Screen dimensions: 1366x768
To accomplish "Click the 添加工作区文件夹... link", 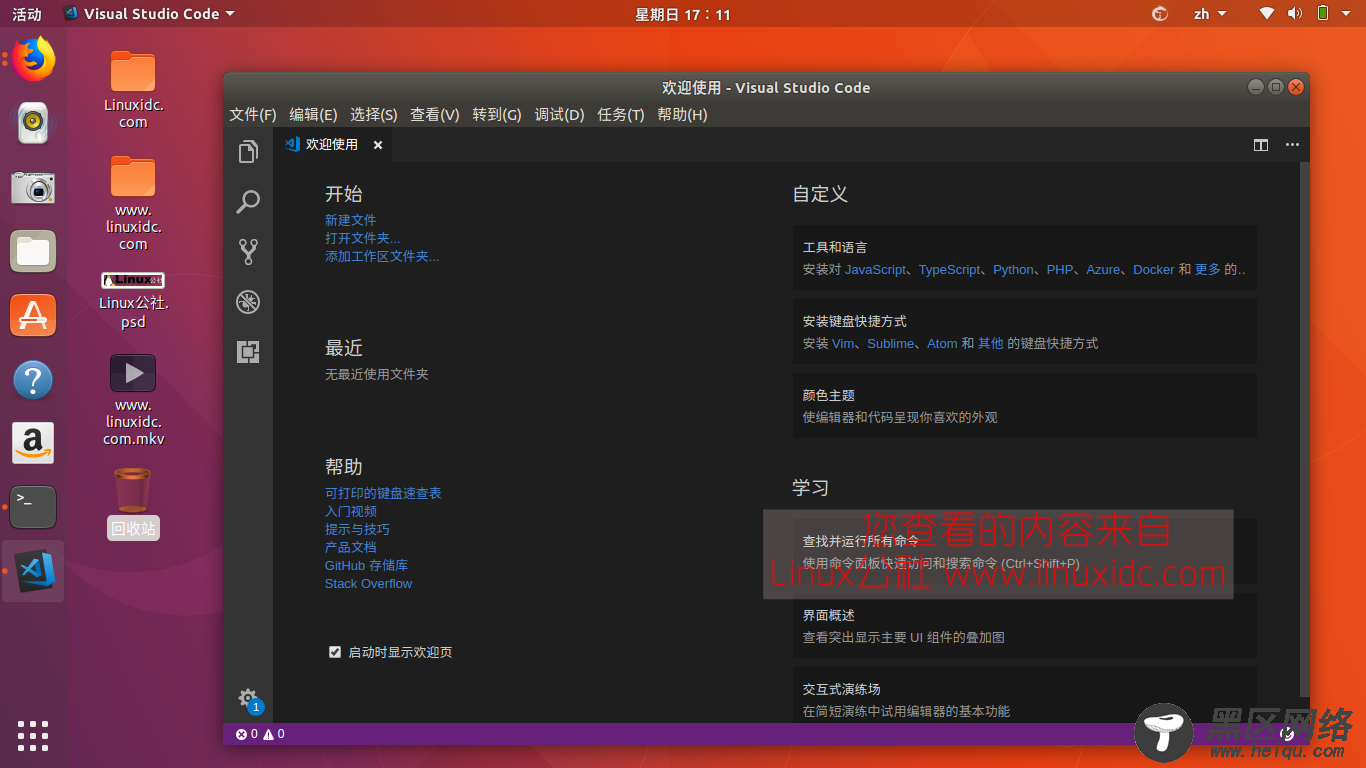I will [382, 256].
